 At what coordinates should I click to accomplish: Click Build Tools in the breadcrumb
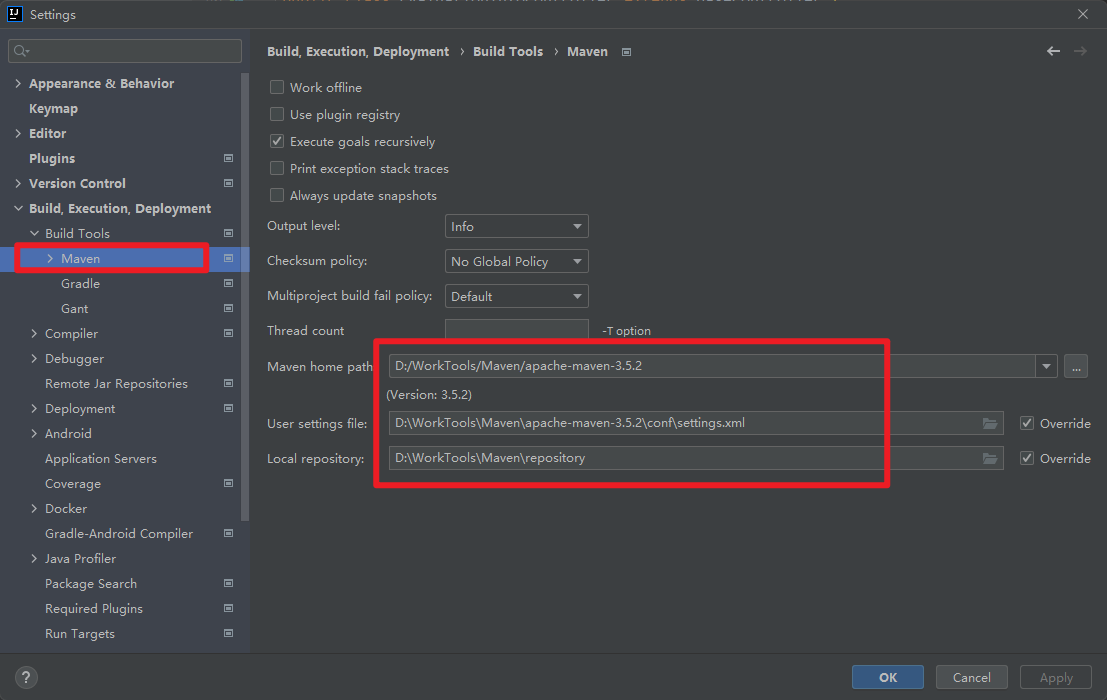508,52
